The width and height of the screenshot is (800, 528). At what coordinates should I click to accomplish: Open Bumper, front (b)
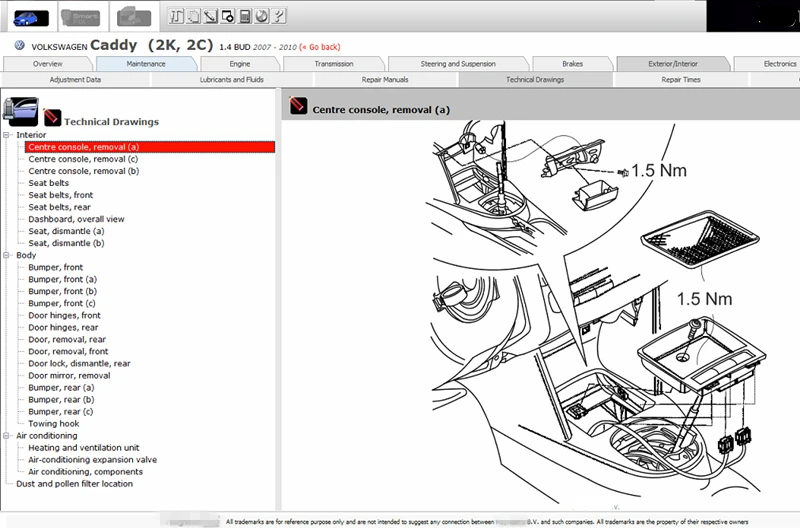(63, 291)
